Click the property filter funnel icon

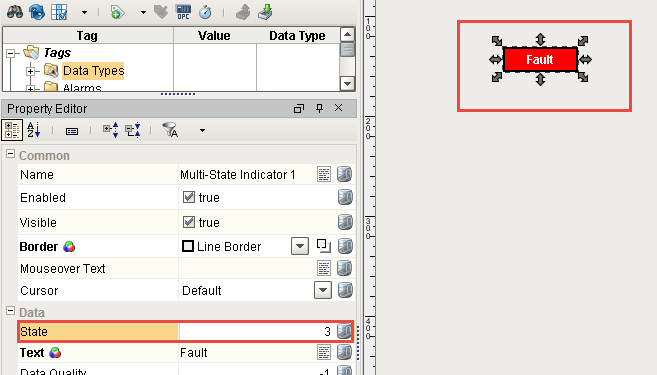[x=171, y=130]
